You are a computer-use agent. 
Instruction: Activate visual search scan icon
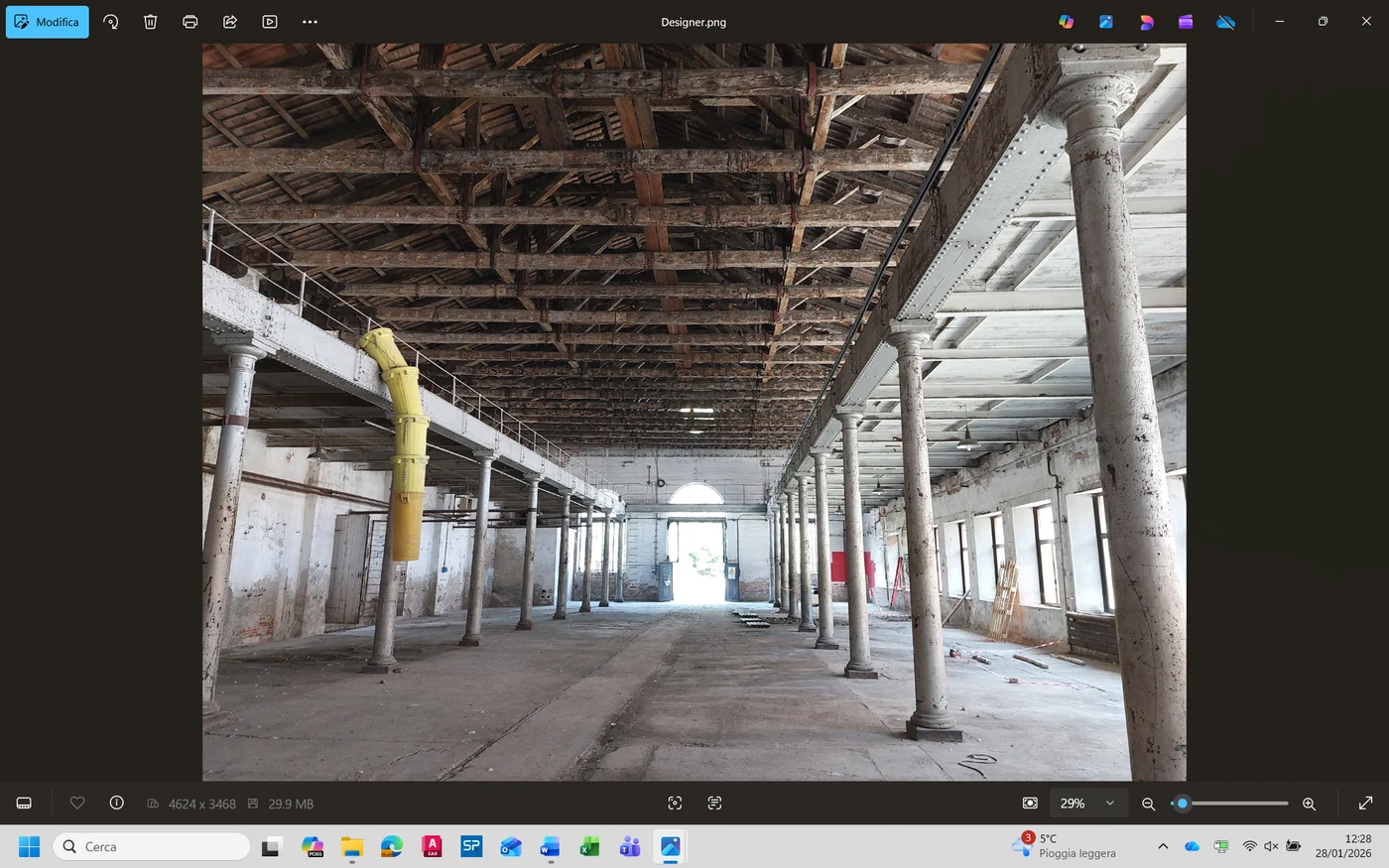pos(676,804)
